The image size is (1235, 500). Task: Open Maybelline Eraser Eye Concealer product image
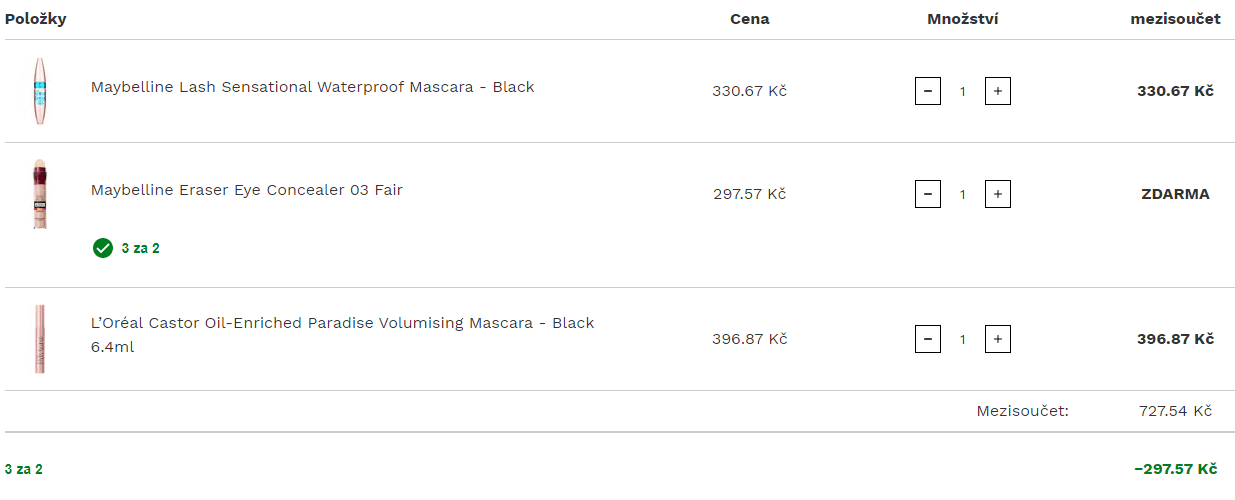pyautogui.click(x=40, y=194)
